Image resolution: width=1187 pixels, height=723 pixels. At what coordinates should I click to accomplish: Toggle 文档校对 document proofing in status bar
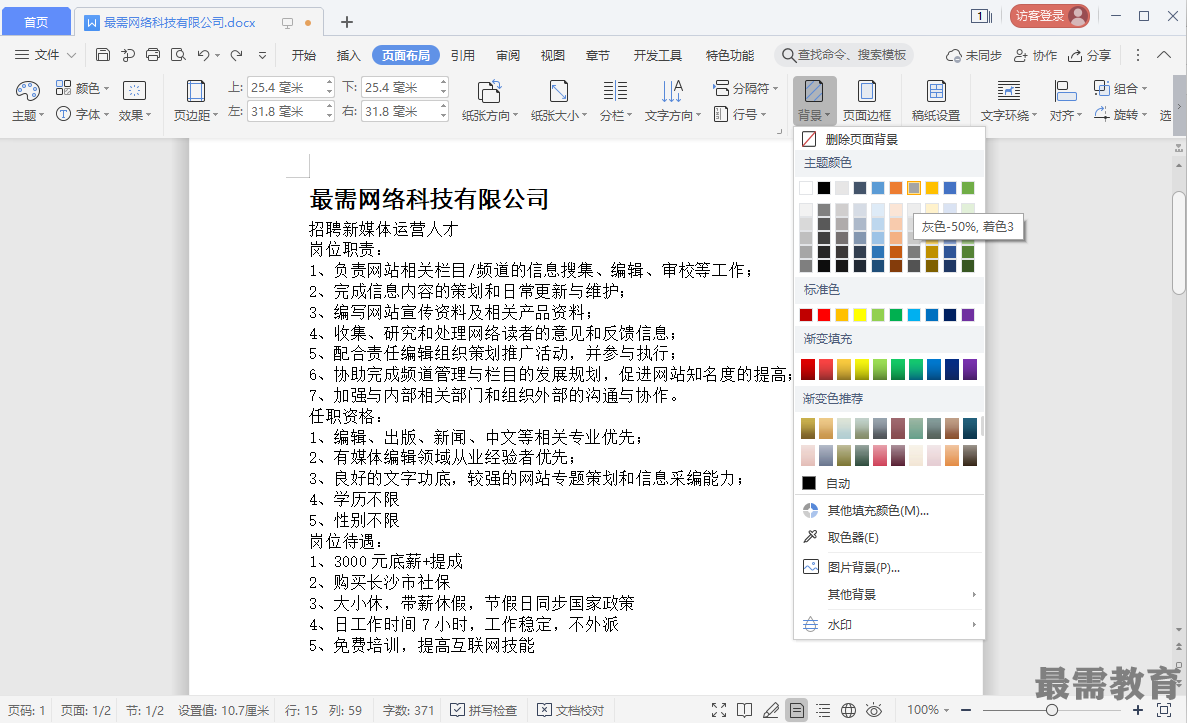coord(571,710)
